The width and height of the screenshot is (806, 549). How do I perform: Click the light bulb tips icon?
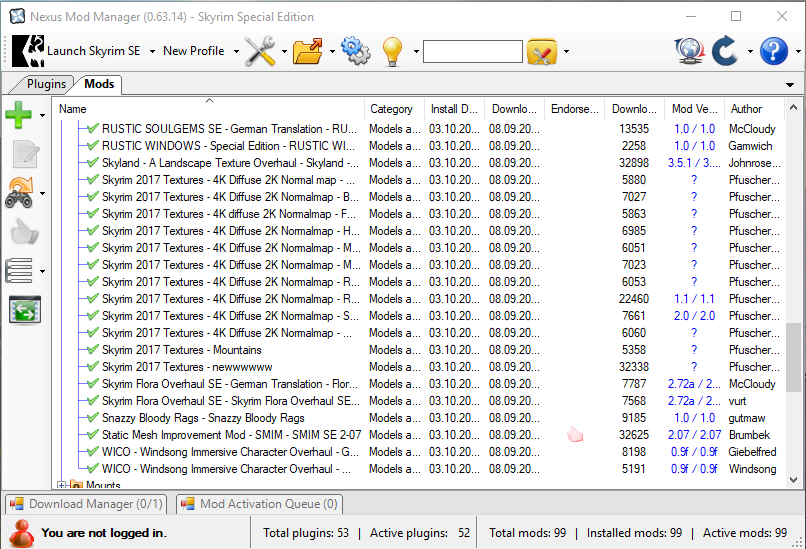pos(392,51)
